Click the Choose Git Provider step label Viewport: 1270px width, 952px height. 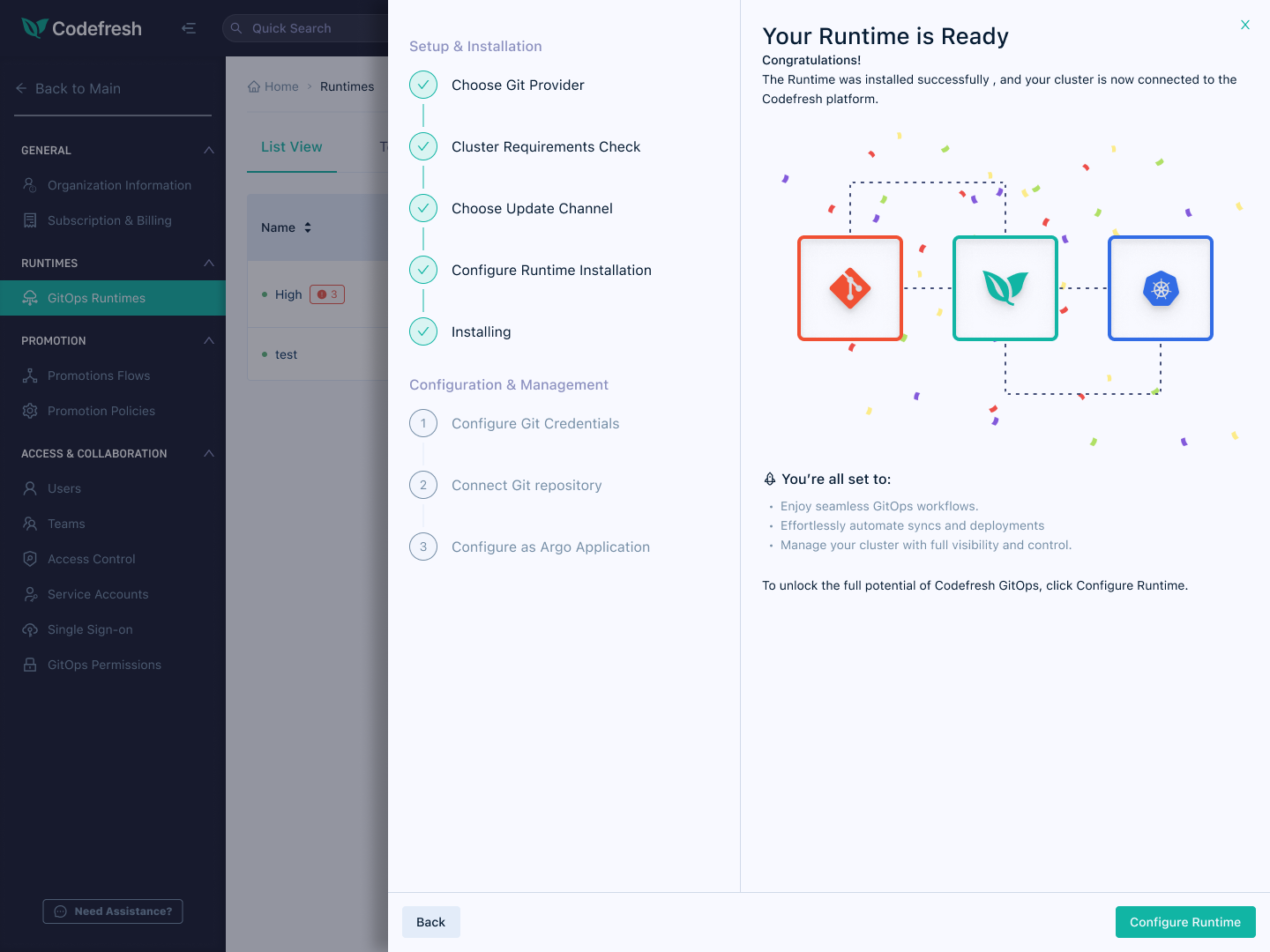pyautogui.click(x=518, y=85)
